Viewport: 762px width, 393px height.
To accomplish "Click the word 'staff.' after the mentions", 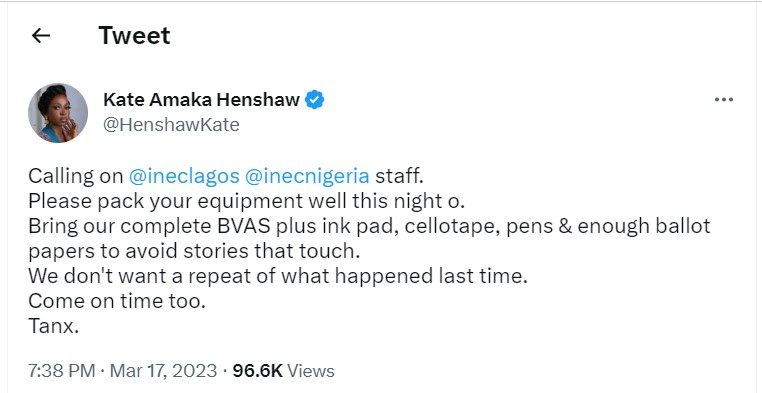I will (399, 175).
